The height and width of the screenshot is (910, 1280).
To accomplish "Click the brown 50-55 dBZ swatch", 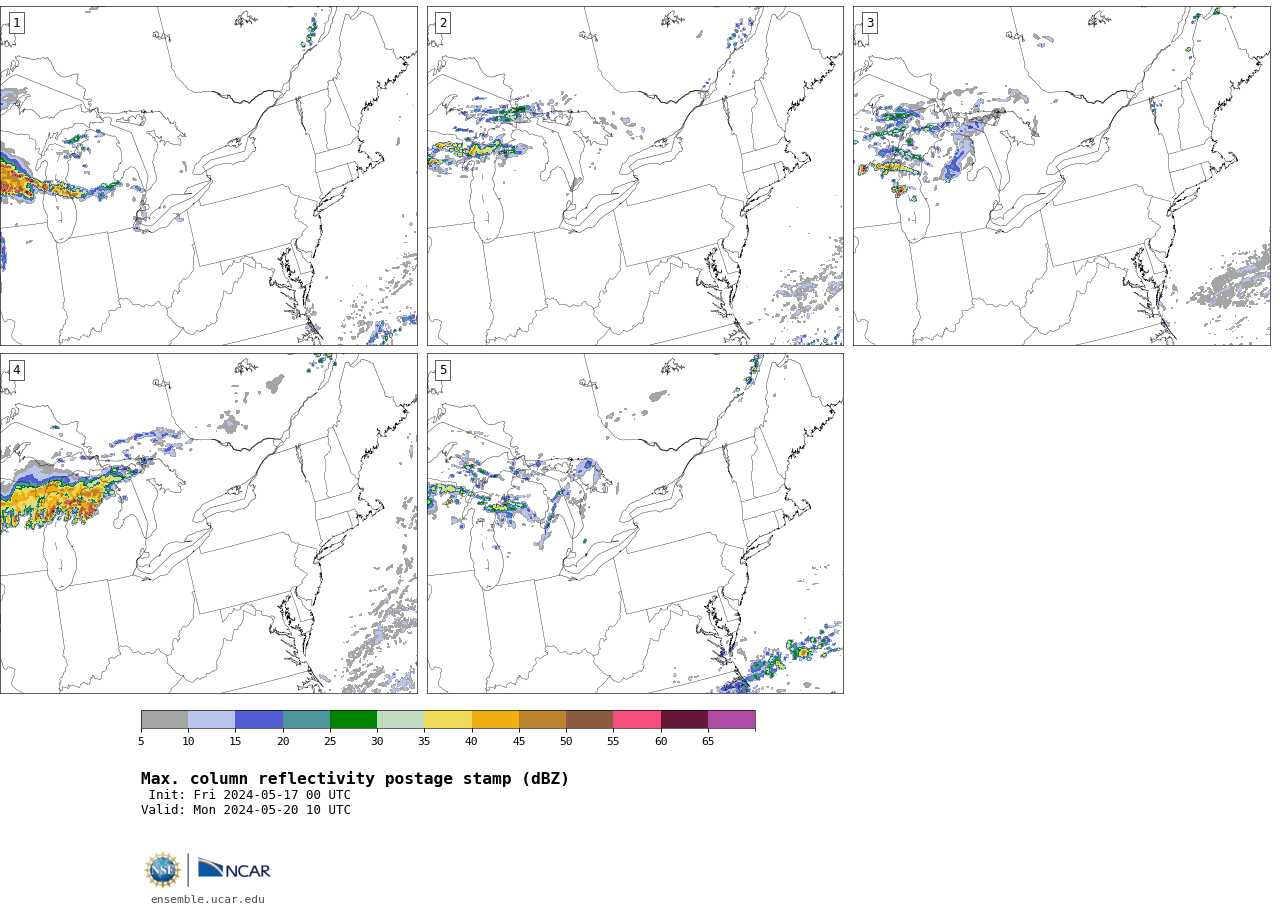I will (x=590, y=720).
